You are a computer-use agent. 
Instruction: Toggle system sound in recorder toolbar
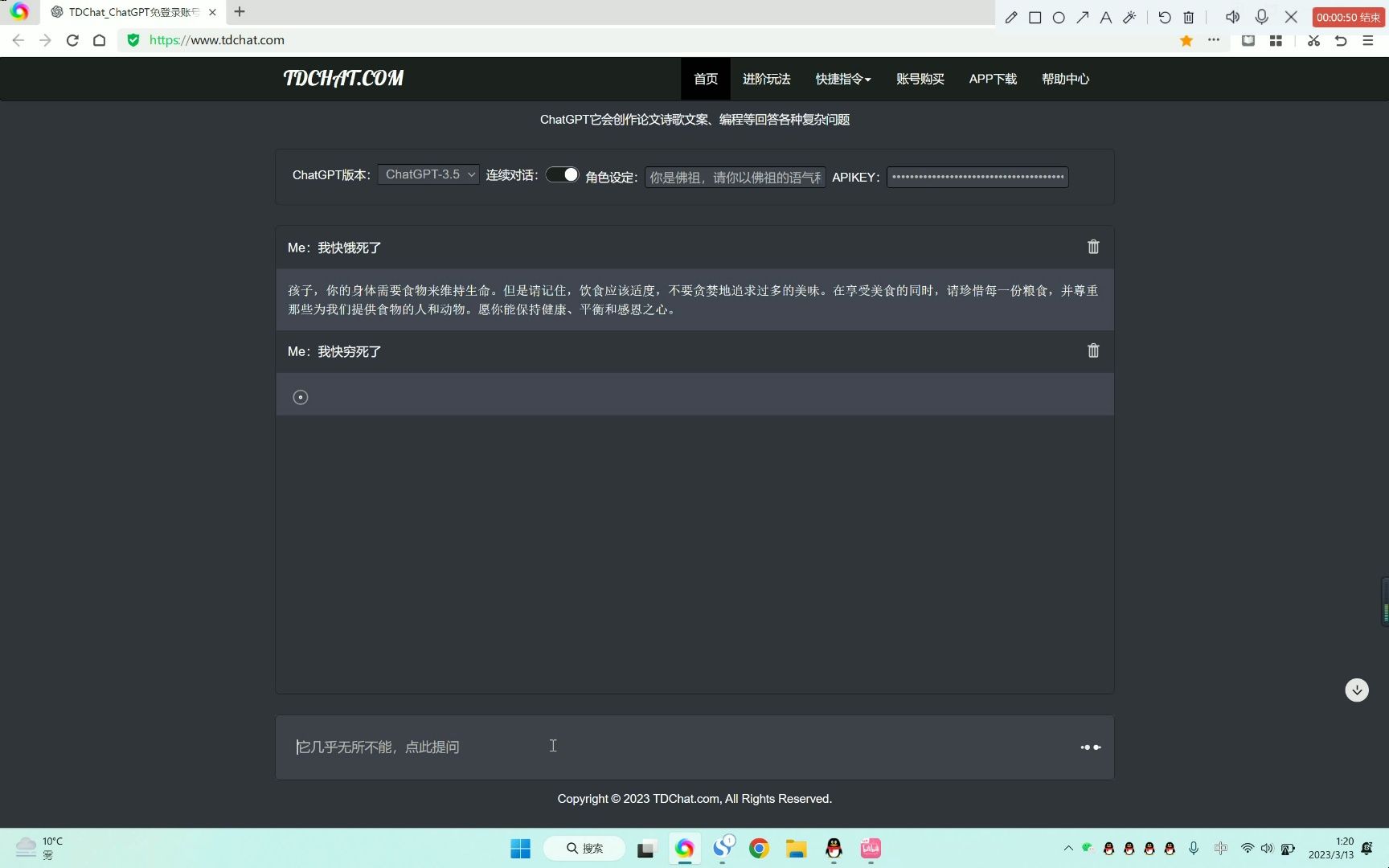pyautogui.click(x=1232, y=17)
